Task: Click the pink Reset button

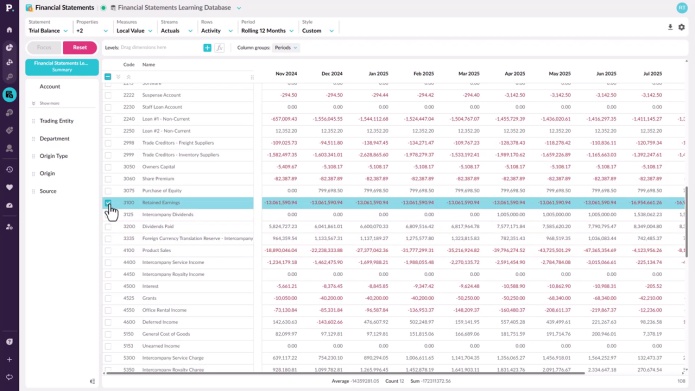Action: click(80, 47)
